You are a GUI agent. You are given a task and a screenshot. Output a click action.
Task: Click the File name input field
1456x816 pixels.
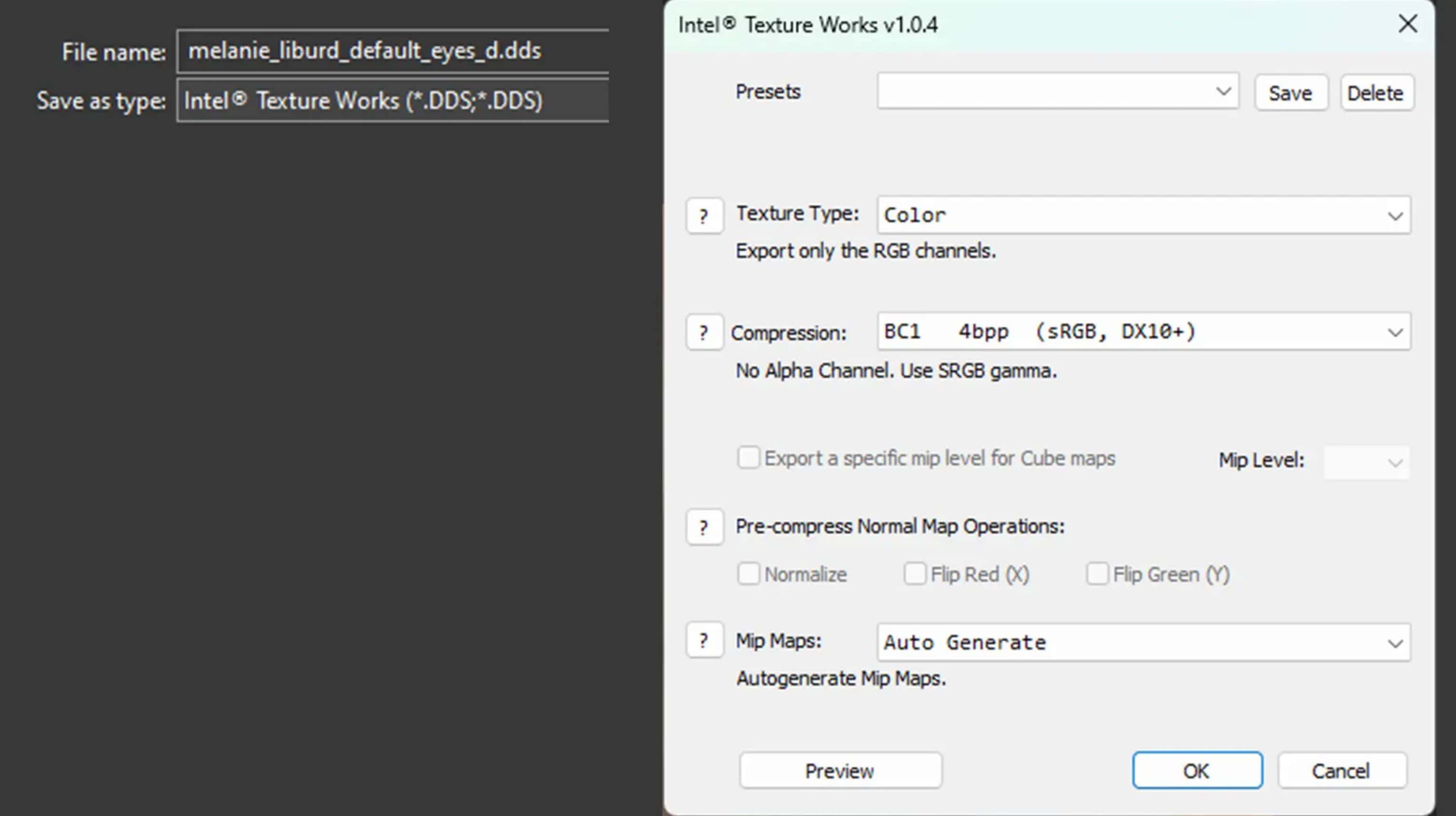pyautogui.click(x=393, y=51)
